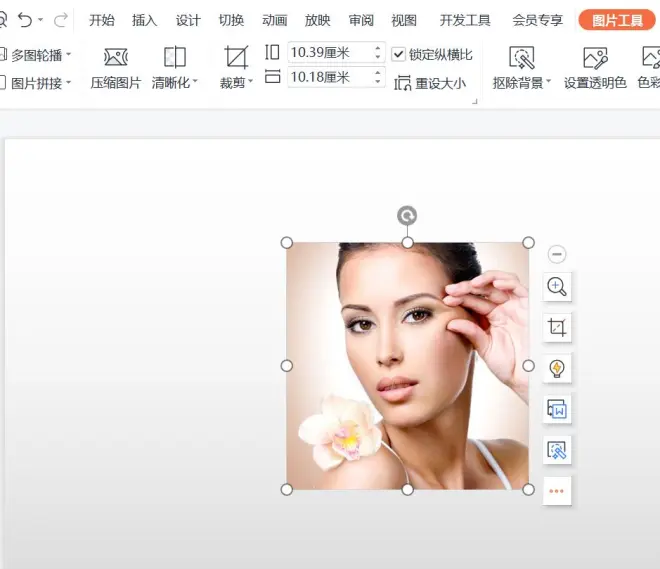Decrease width with the stepper down arrow
660x569 pixels.
pos(378,81)
